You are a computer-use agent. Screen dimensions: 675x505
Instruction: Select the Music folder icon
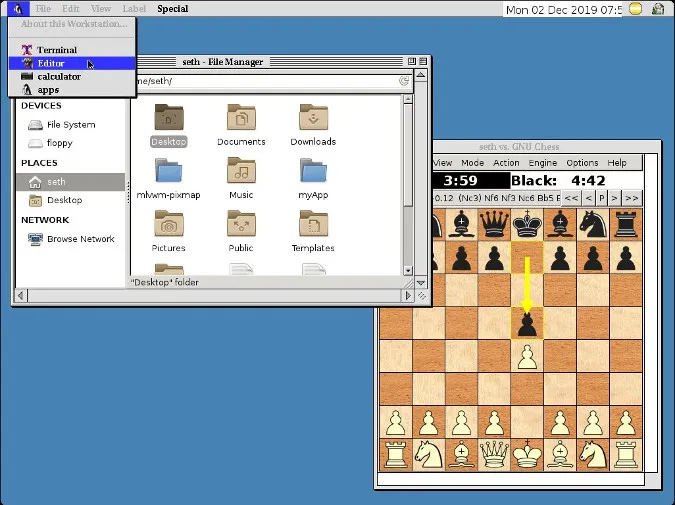(x=241, y=172)
